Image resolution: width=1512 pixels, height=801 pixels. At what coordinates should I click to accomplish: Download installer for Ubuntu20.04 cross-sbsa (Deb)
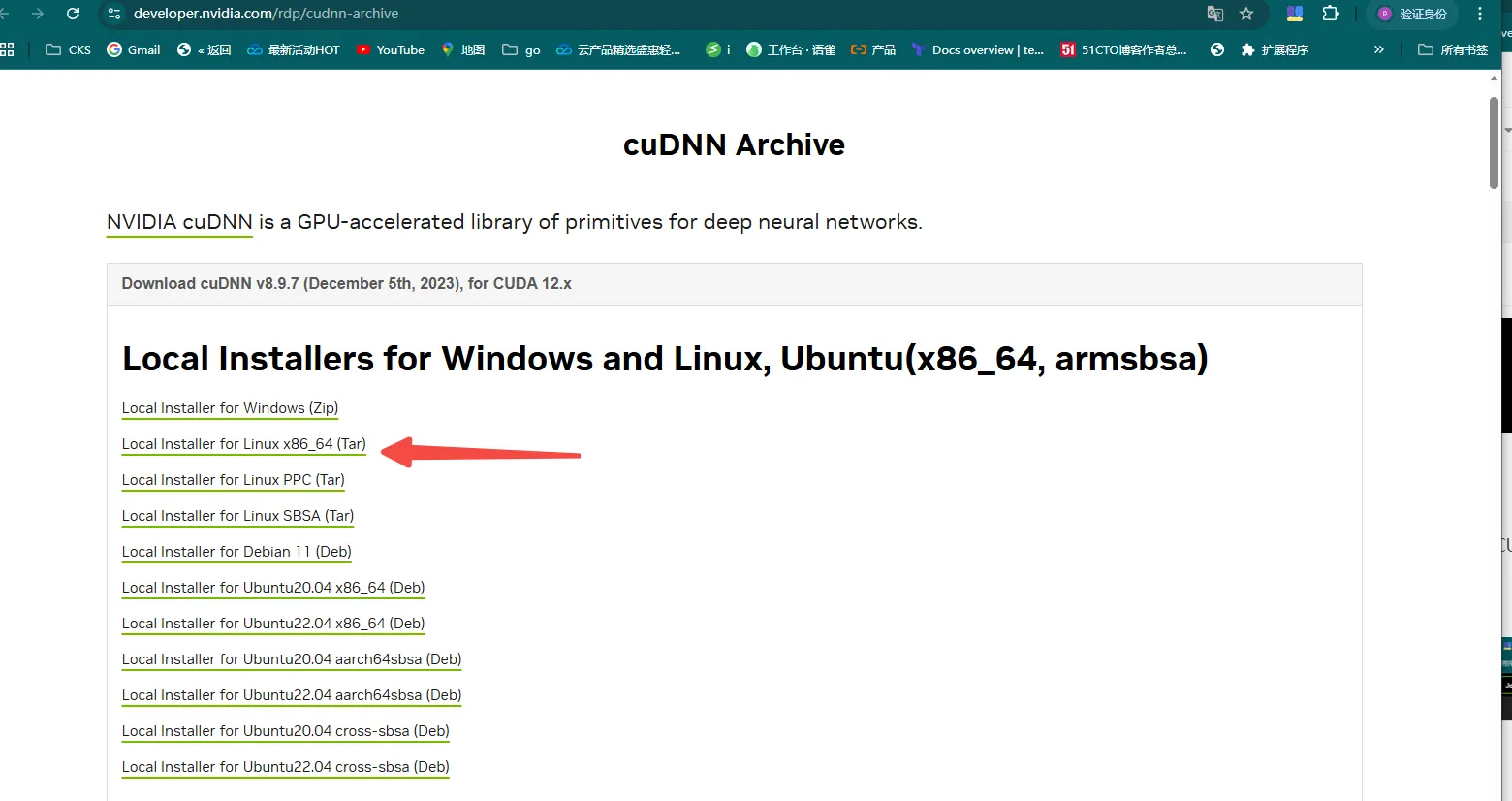click(286, 731)
